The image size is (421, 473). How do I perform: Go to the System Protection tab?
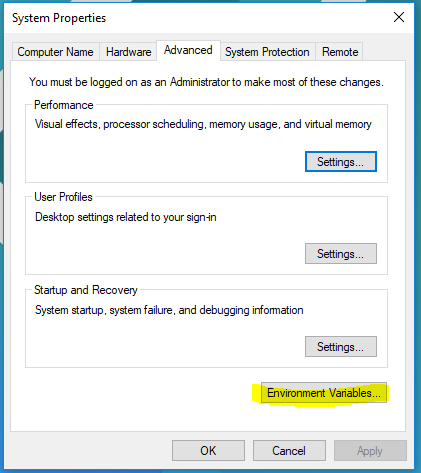pyautogui.click(x=267, y=52)
